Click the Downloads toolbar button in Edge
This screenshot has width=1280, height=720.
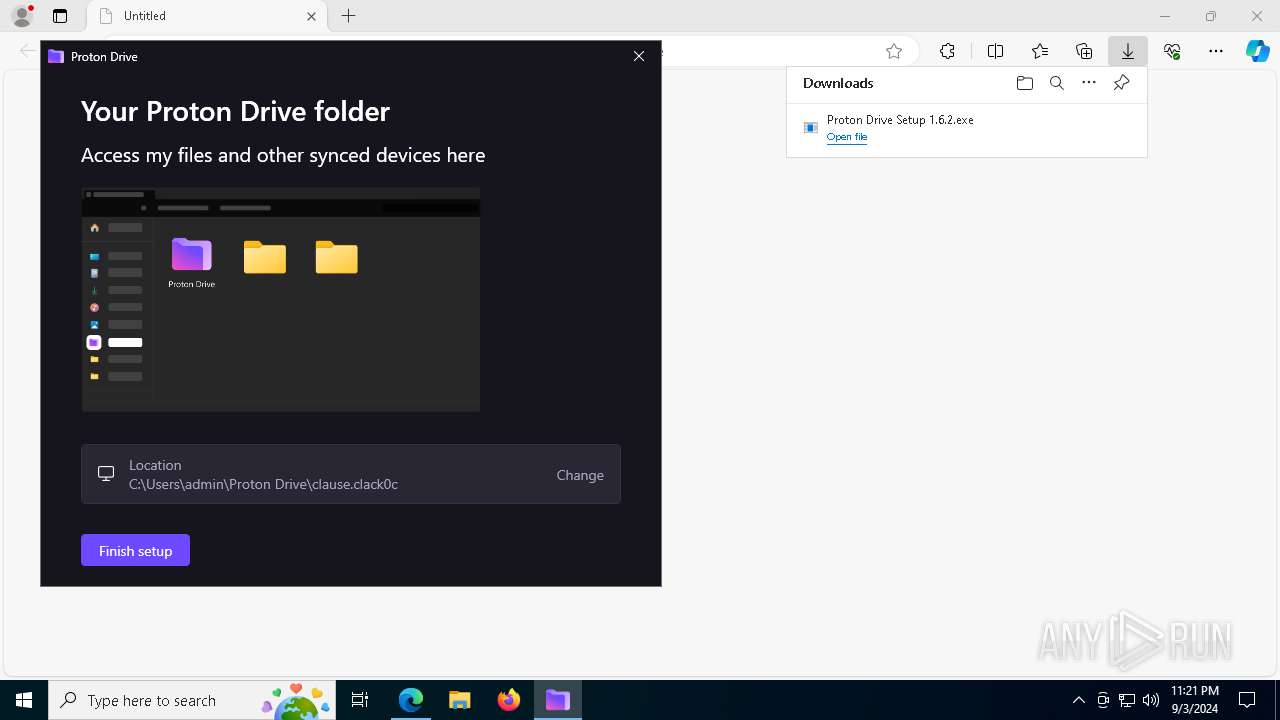1127,51
